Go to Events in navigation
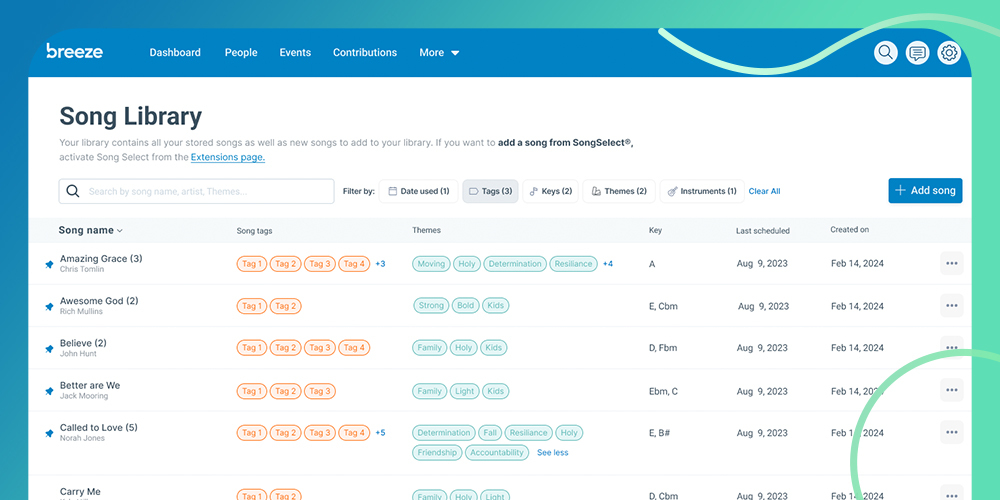Image resolution: width=1000 pixels, height=500 pixels. coord(295,52)
